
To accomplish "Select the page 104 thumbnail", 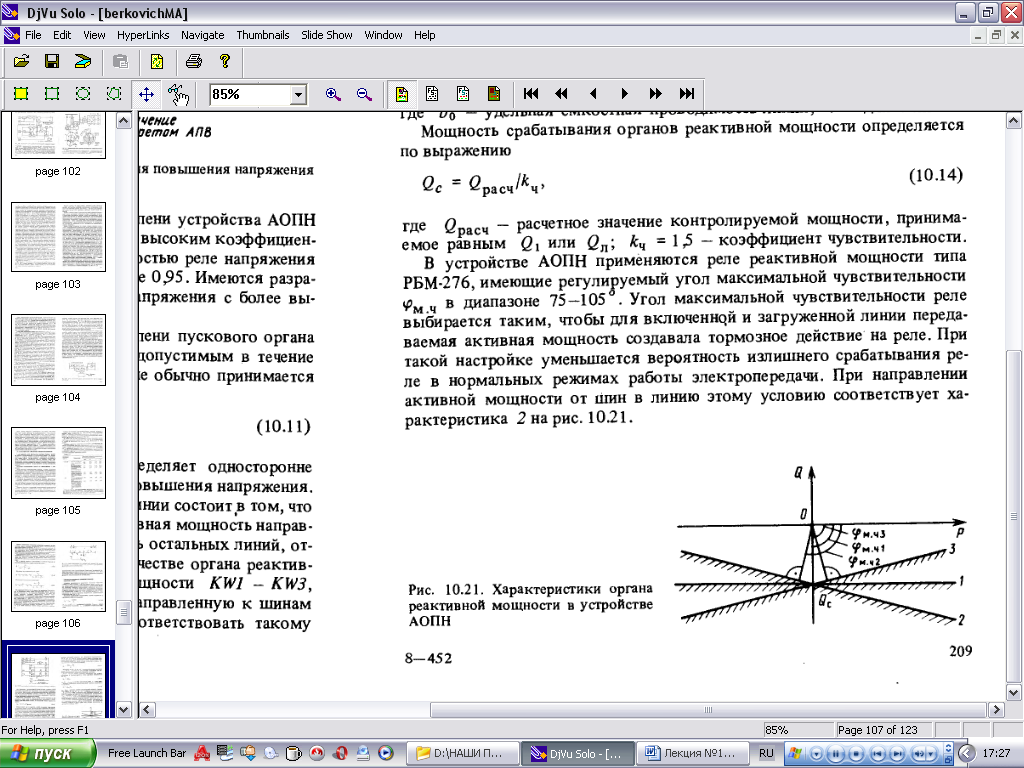I will (x=58, y=350).
